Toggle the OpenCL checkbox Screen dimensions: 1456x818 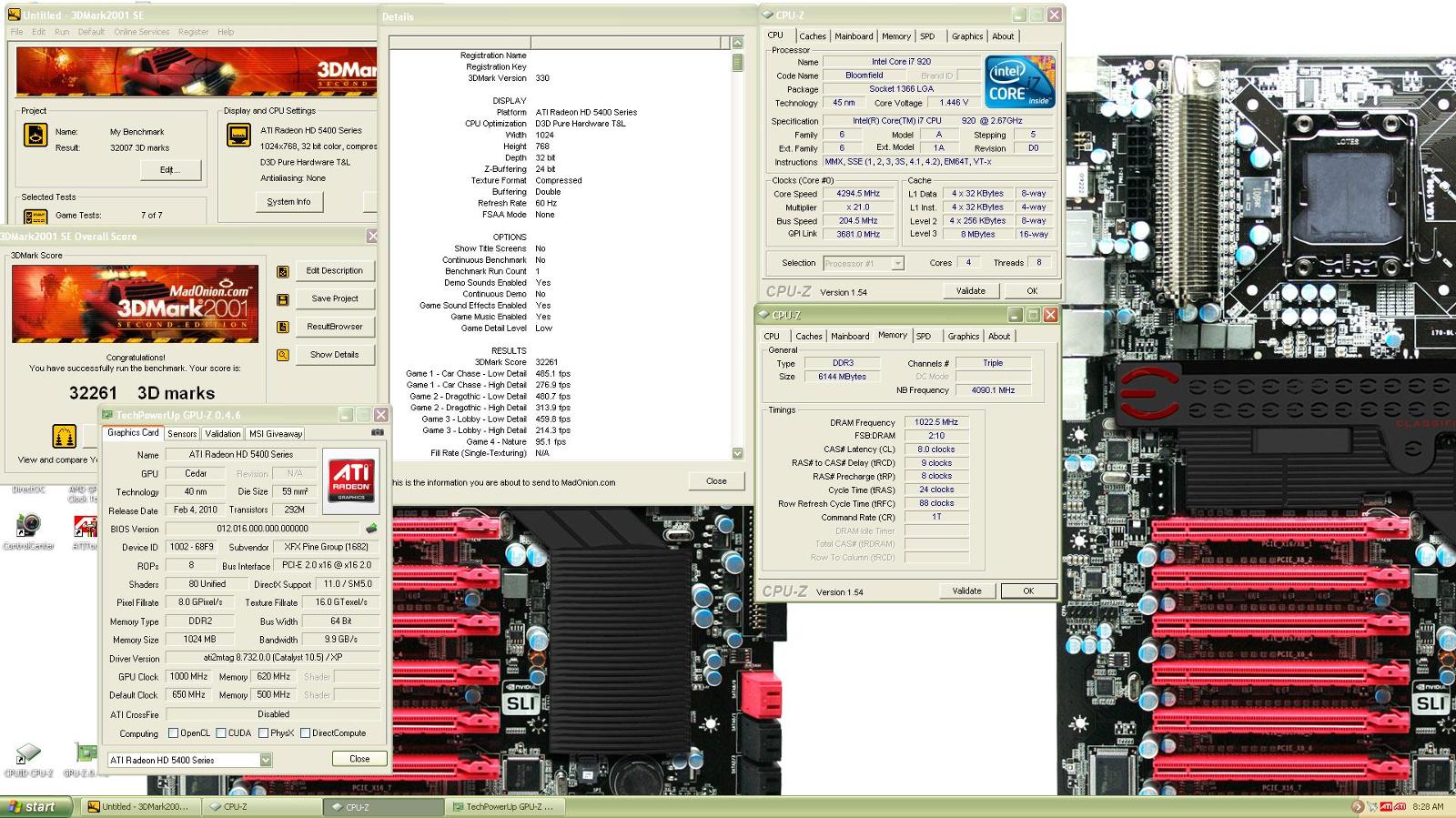coord(174,733)
